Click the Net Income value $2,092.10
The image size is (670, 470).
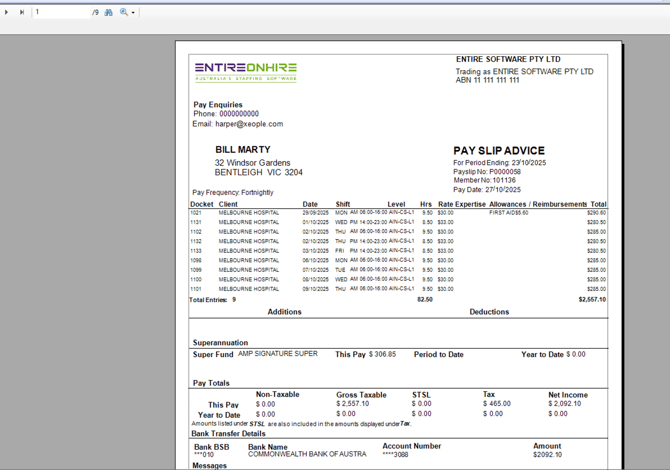(564, 404)
